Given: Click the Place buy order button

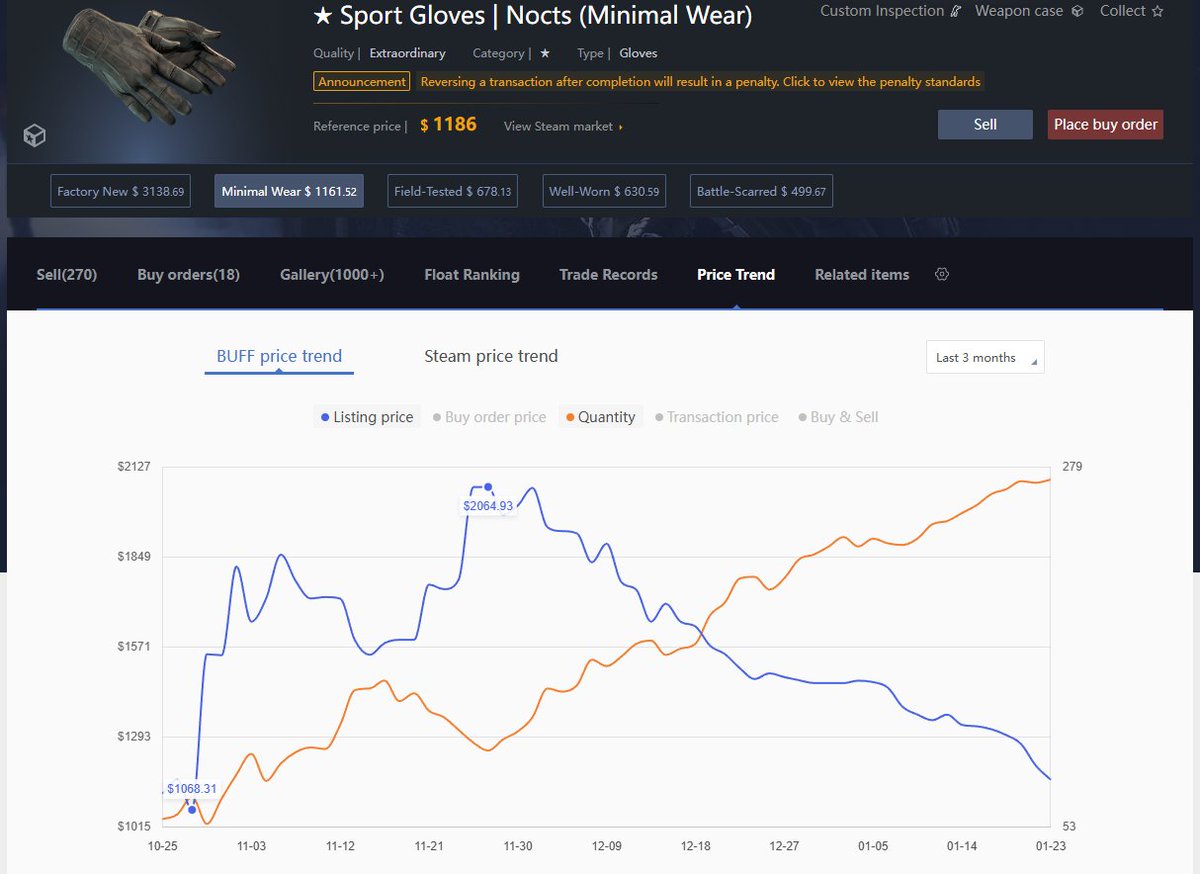Looking at the screenshot, I should (1105, 124).
